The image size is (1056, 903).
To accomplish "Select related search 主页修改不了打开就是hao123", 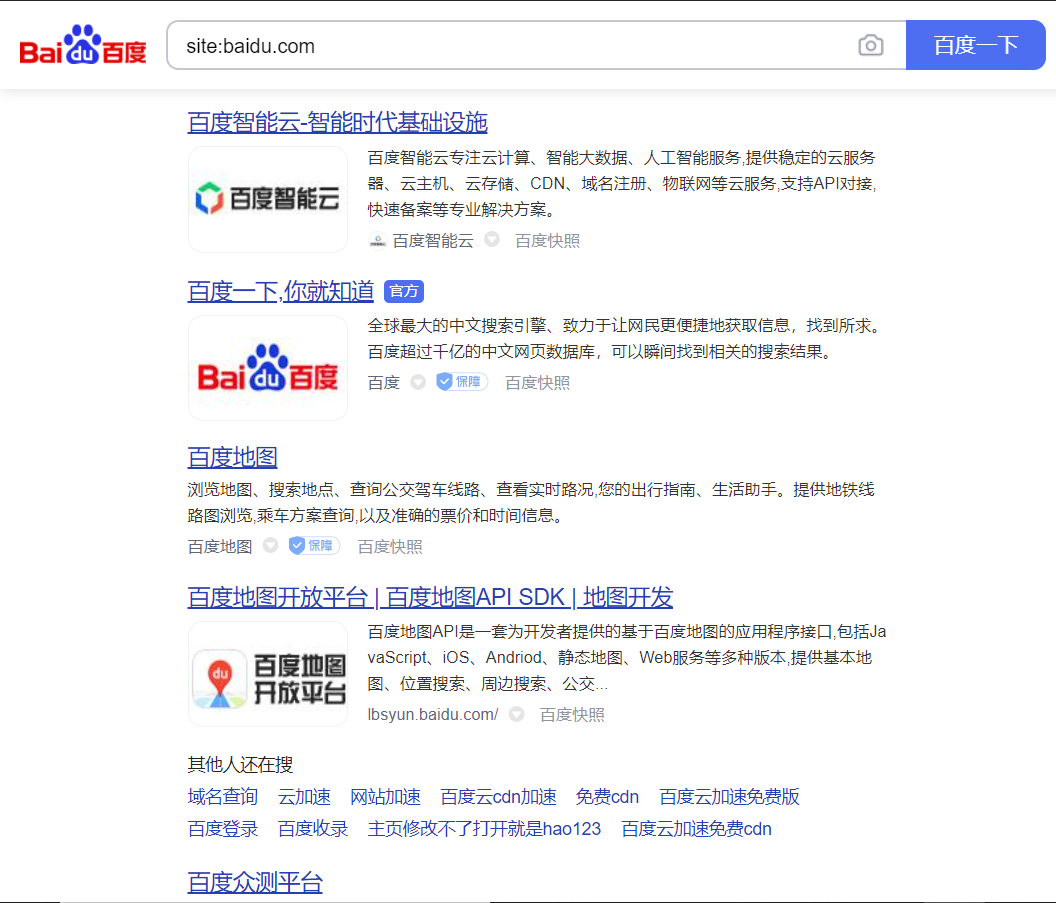I will click(484, 828).
